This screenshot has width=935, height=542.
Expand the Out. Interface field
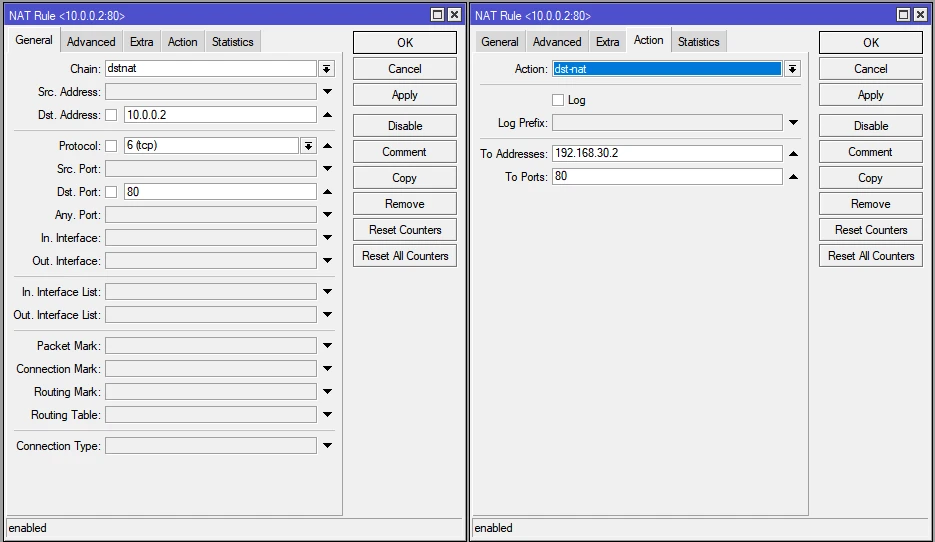(327, 261)
